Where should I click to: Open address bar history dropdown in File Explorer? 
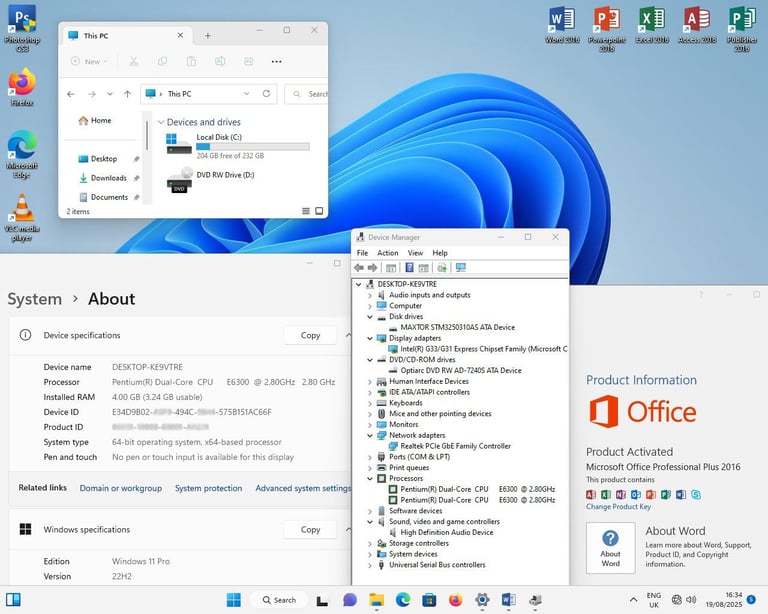click(246, 94)
